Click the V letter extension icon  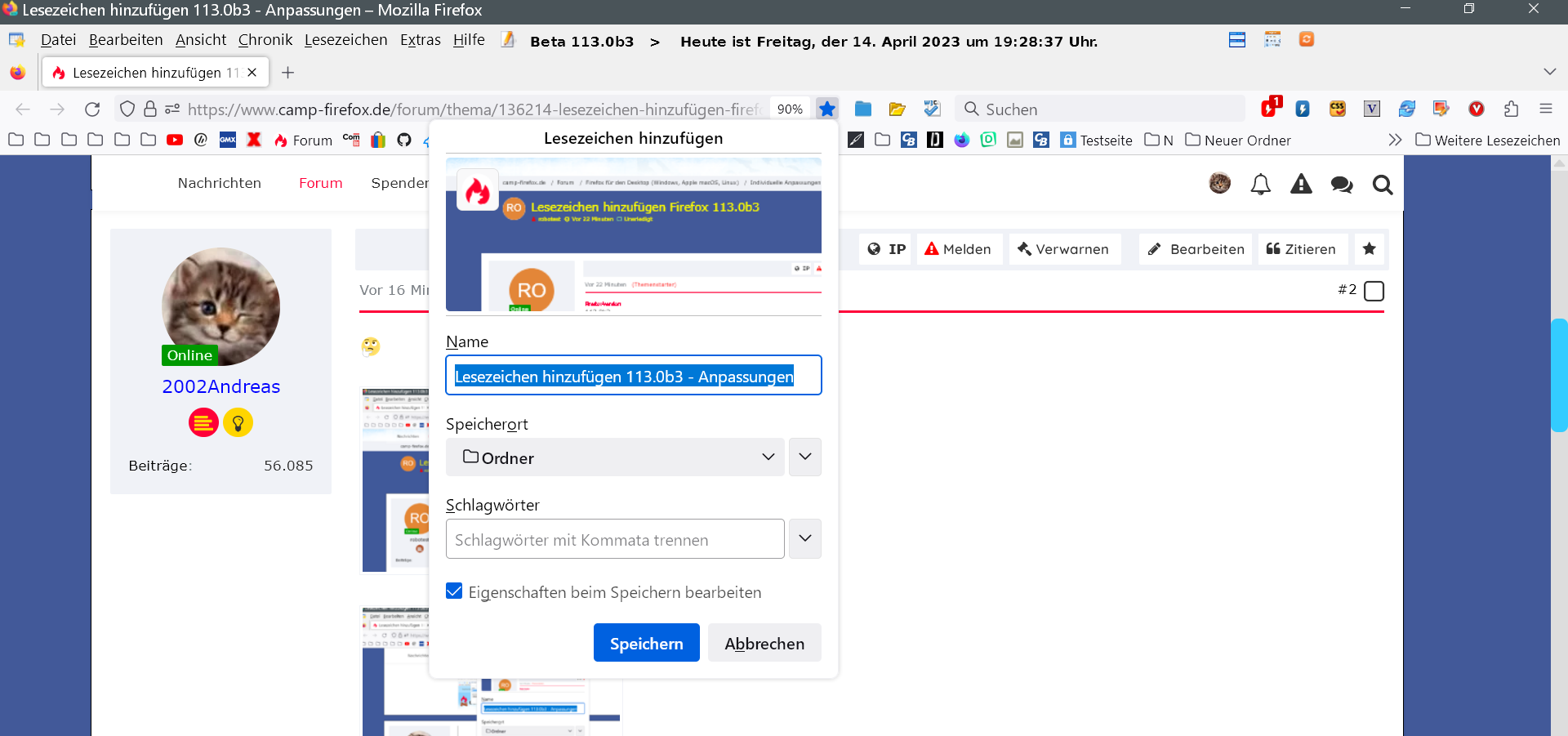pyautogui.click(x=1372, y=109)
